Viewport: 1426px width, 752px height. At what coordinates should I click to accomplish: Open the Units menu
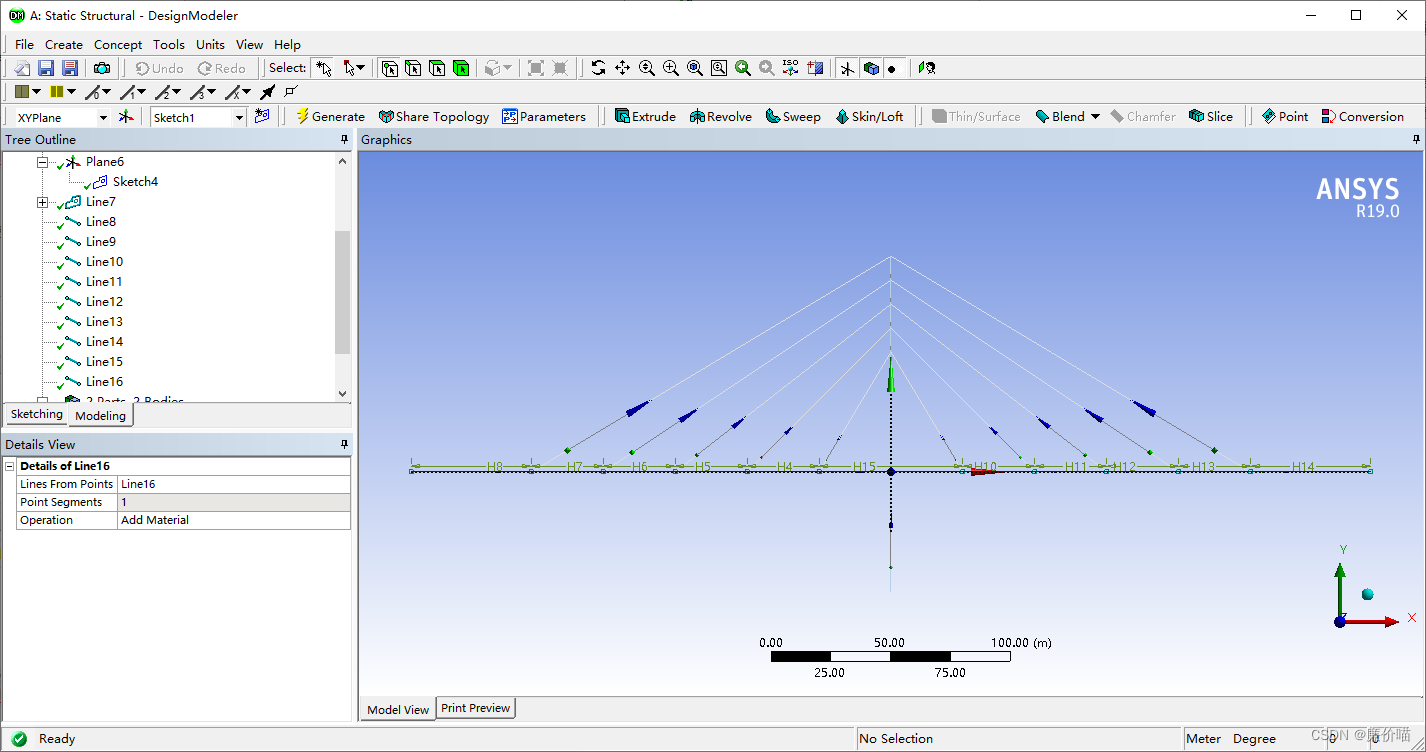pyautogui.click(x=210, y=44)
